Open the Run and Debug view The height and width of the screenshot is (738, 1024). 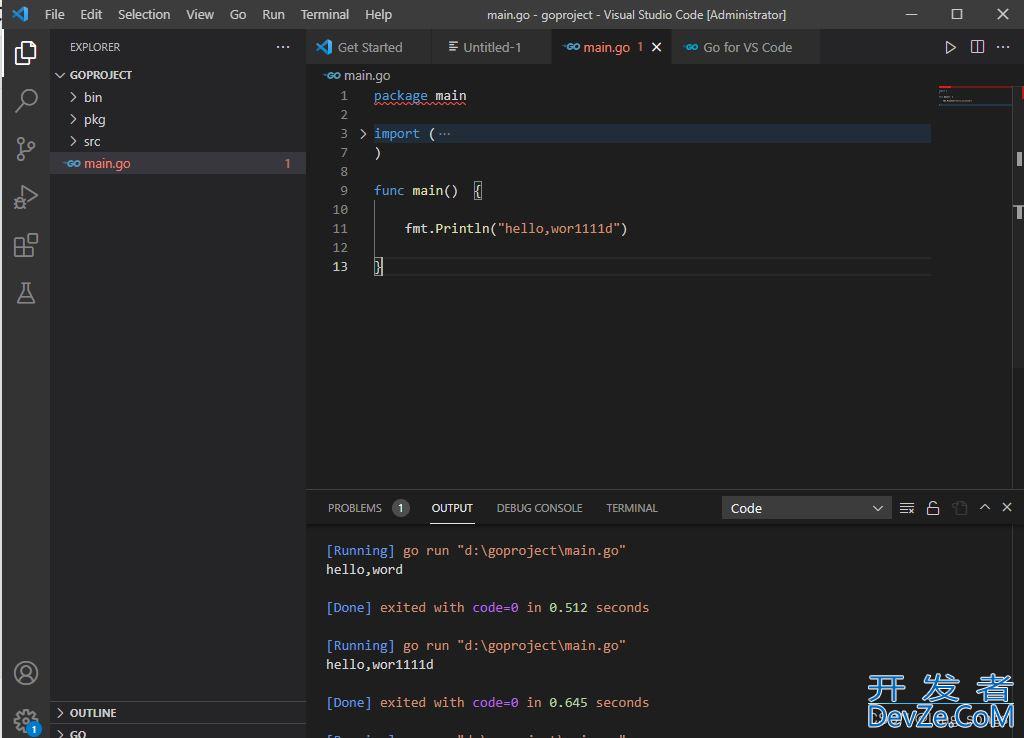tap(25, 197)
